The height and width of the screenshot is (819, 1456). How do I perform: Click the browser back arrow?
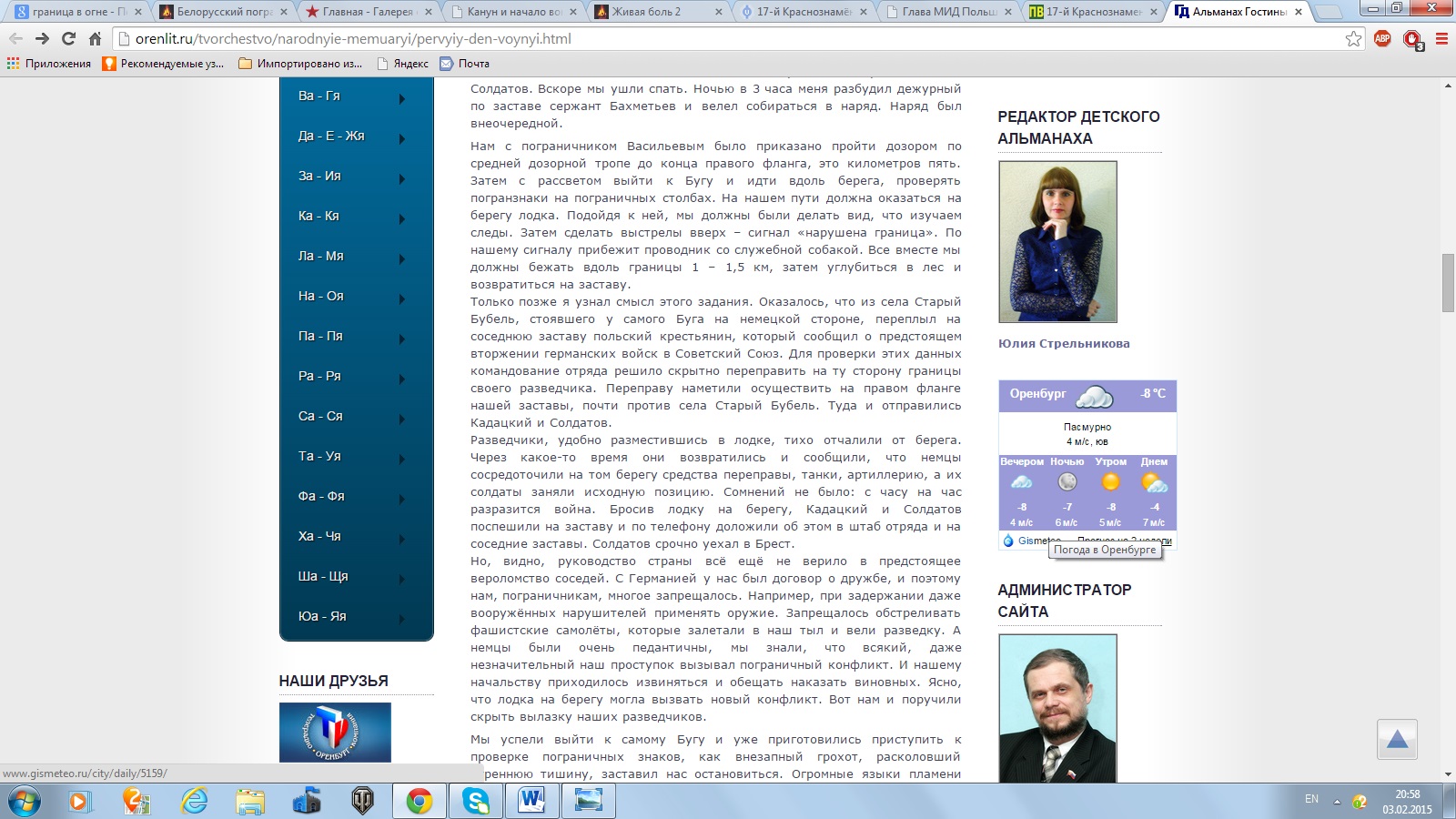click(x=15, y=39)
